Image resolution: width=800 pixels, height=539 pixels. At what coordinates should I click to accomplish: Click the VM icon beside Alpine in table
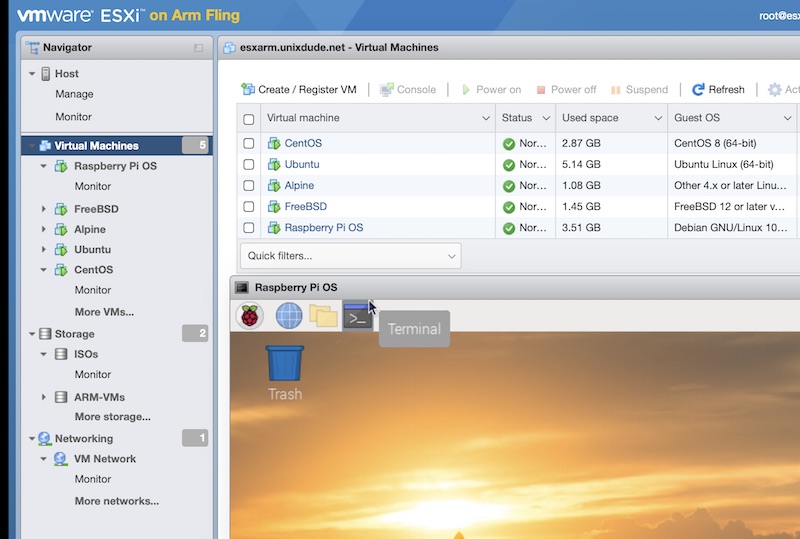(x=274, y=185)
